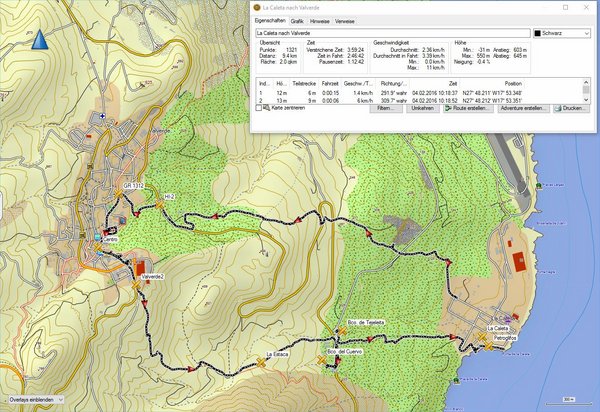Click the HI-2 waypoint cross marker

(x=157, y=206)
